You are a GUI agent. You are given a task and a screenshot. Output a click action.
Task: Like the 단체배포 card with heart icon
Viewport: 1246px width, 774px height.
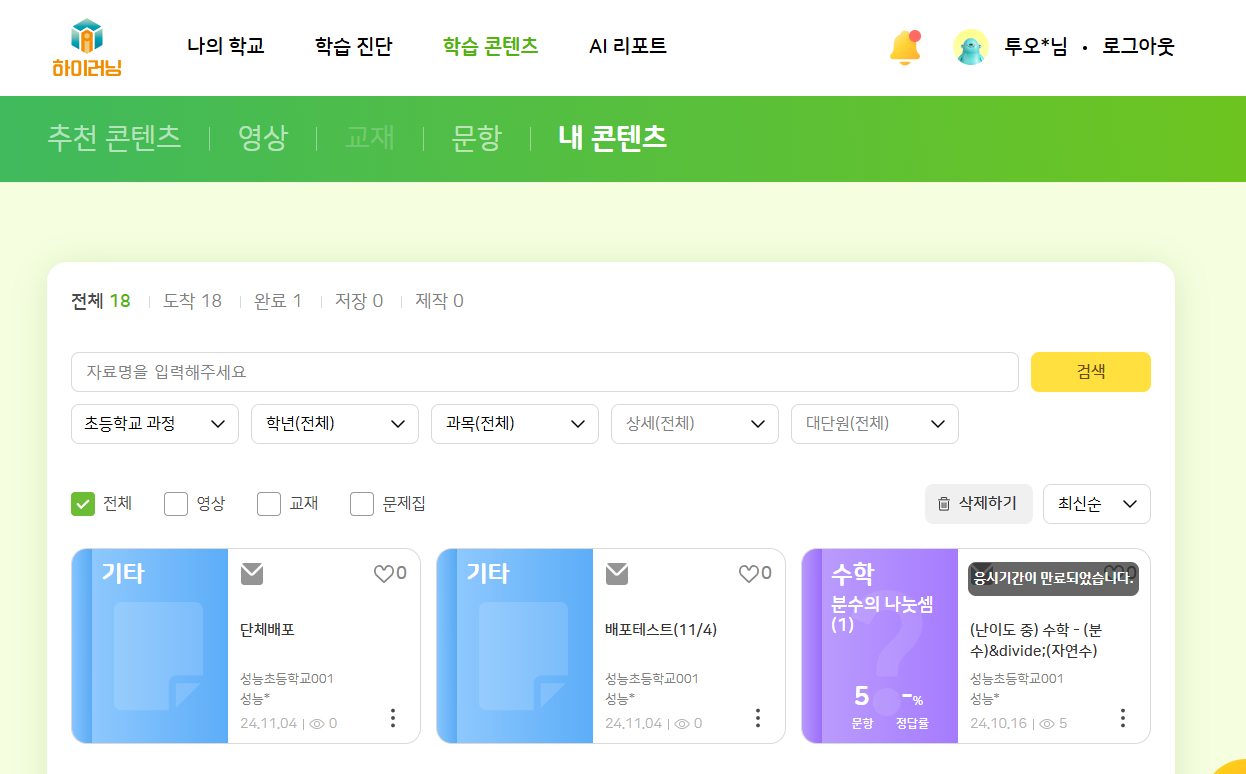383,573
